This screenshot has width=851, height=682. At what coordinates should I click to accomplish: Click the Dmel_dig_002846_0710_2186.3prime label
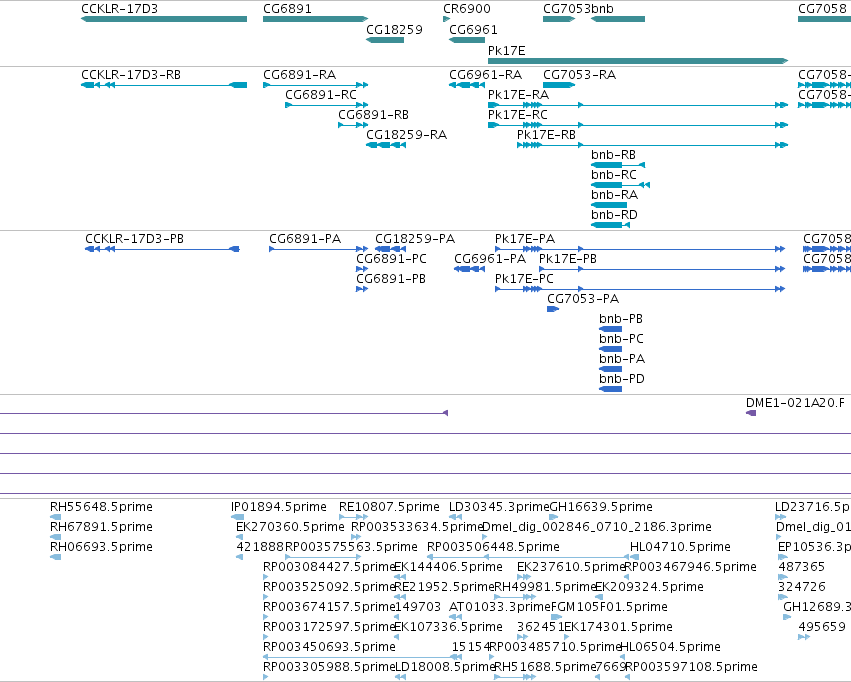point(596,527)
